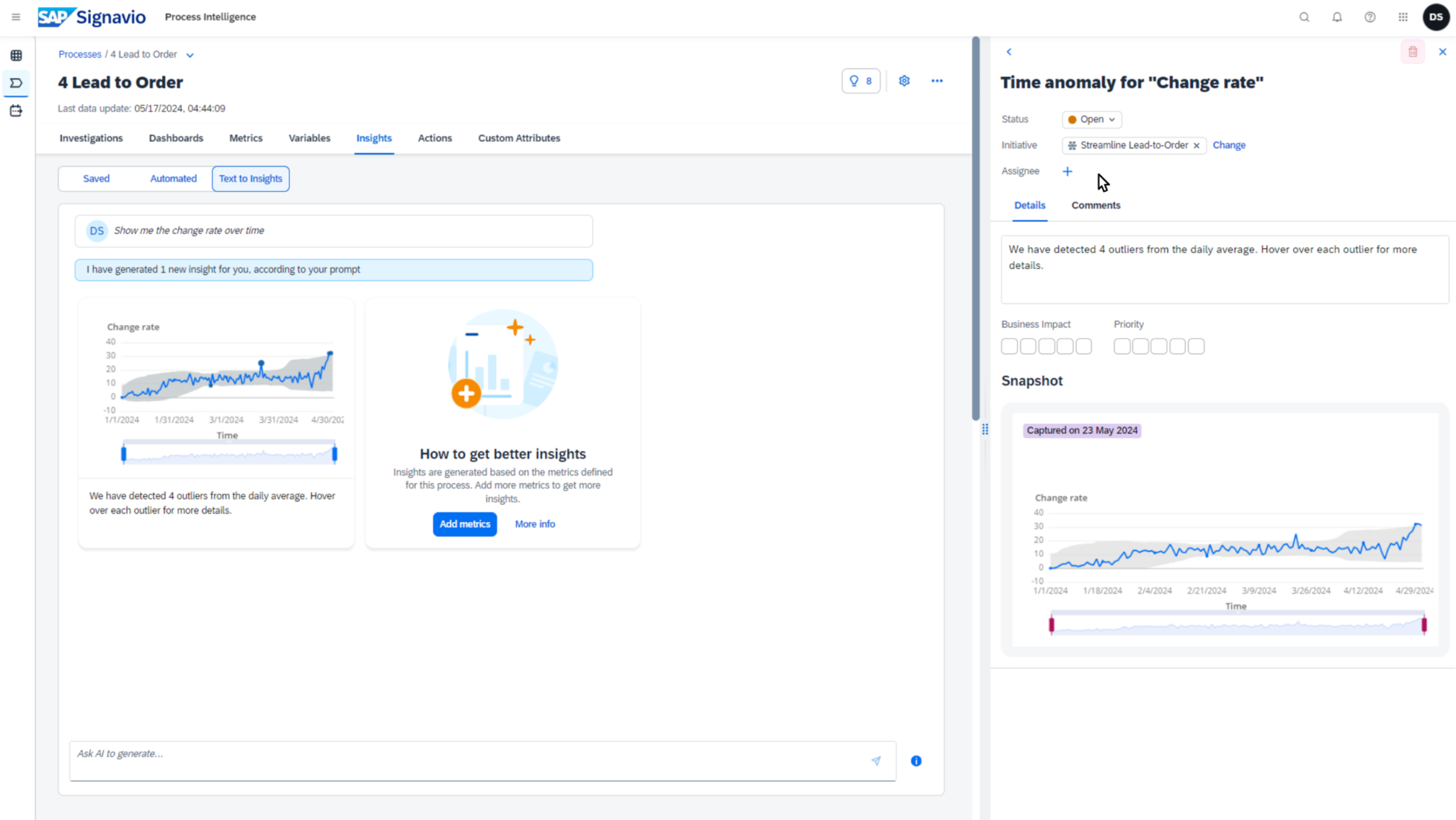Open the Status dropdown showing Open

click(1091, 119)
